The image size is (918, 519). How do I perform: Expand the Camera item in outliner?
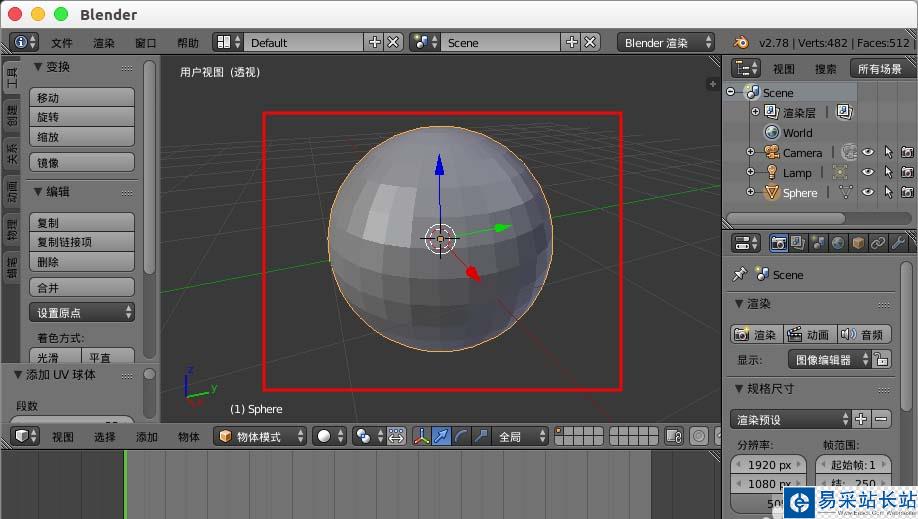(x=751, y=152)
